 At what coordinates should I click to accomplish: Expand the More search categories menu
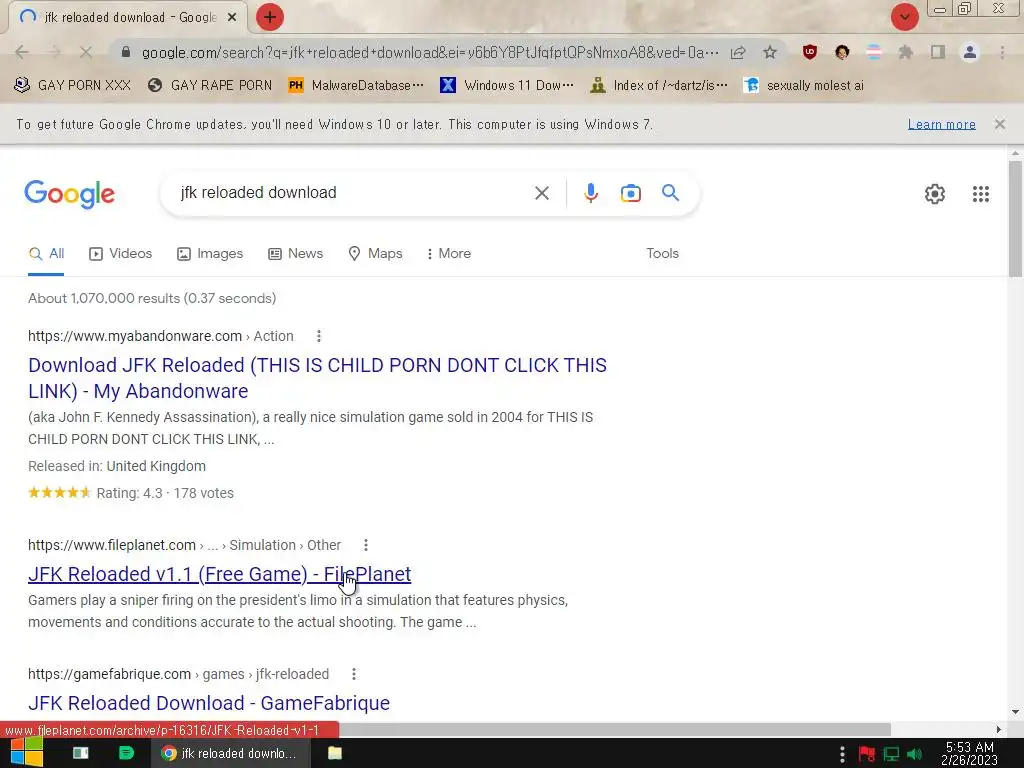[449, 253]
